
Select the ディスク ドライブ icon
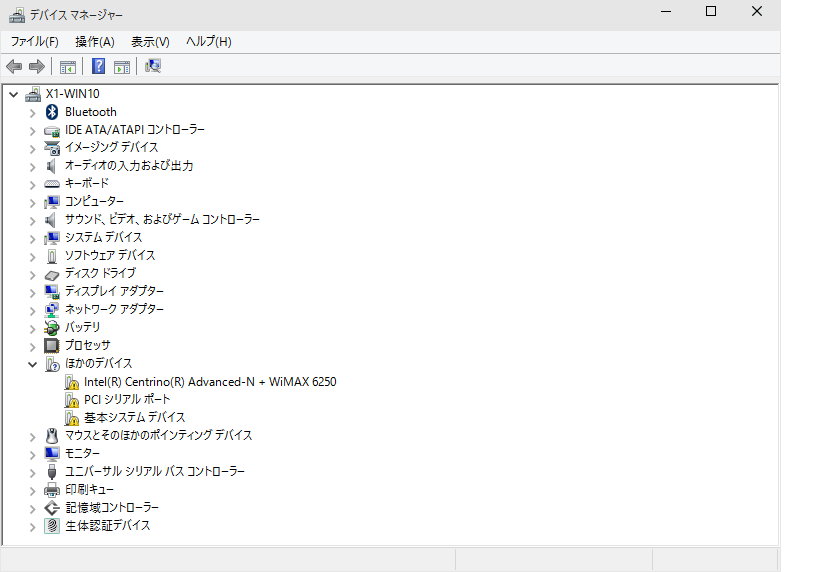click(52, 275)
